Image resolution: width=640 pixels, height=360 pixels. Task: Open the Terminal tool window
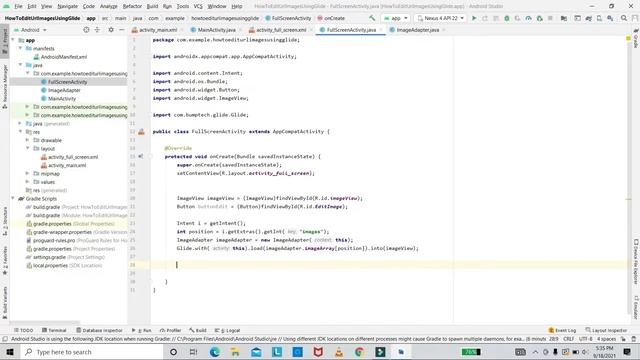[x=54, y=330]
